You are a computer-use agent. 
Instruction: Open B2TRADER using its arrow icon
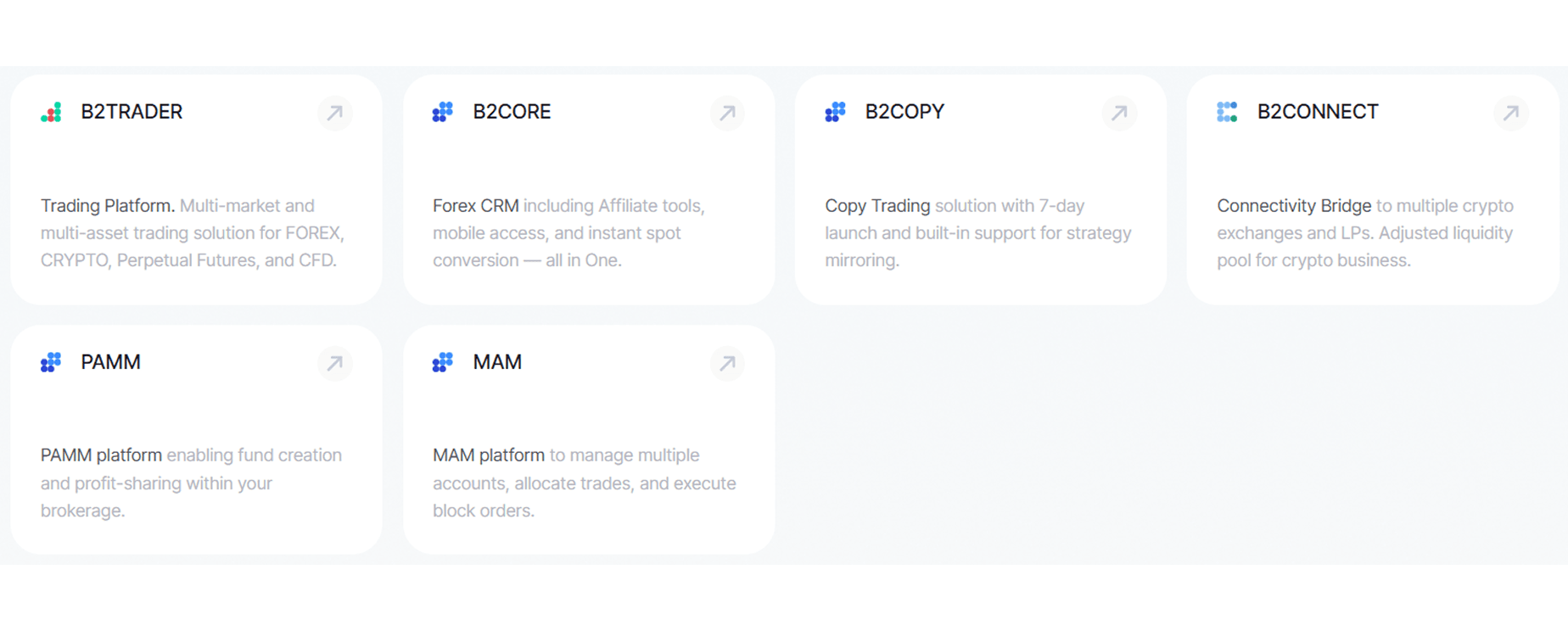tap(334, 113)
